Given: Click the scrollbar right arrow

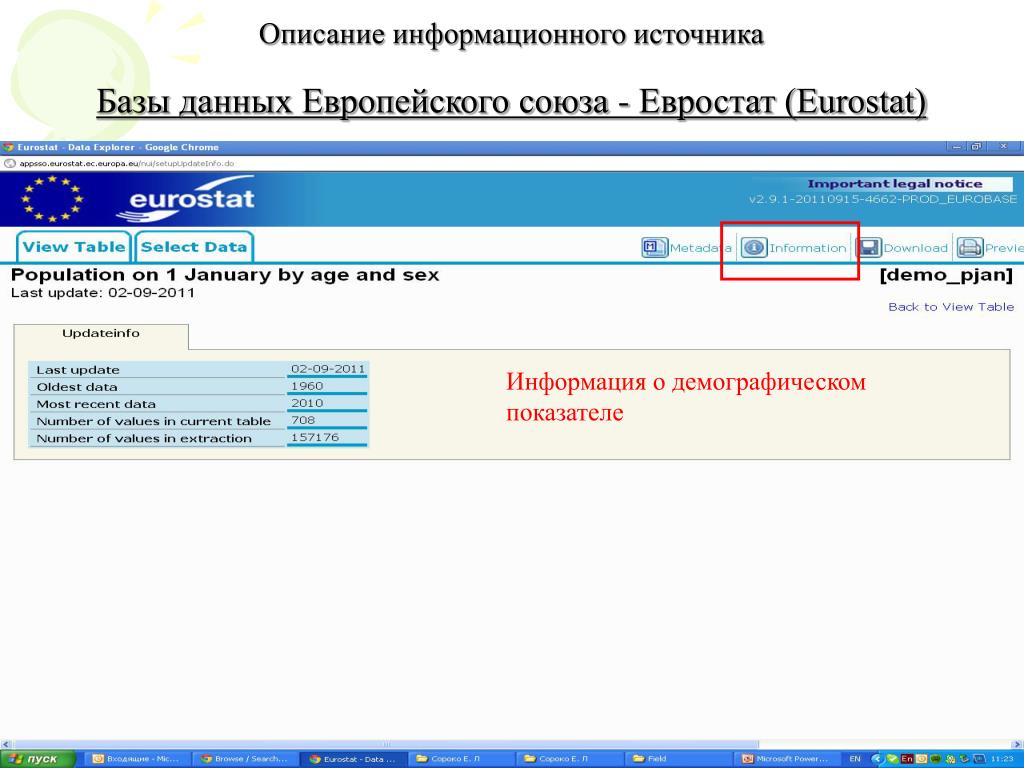Looking at the screenshot, I should click(x=1017, y=744).
